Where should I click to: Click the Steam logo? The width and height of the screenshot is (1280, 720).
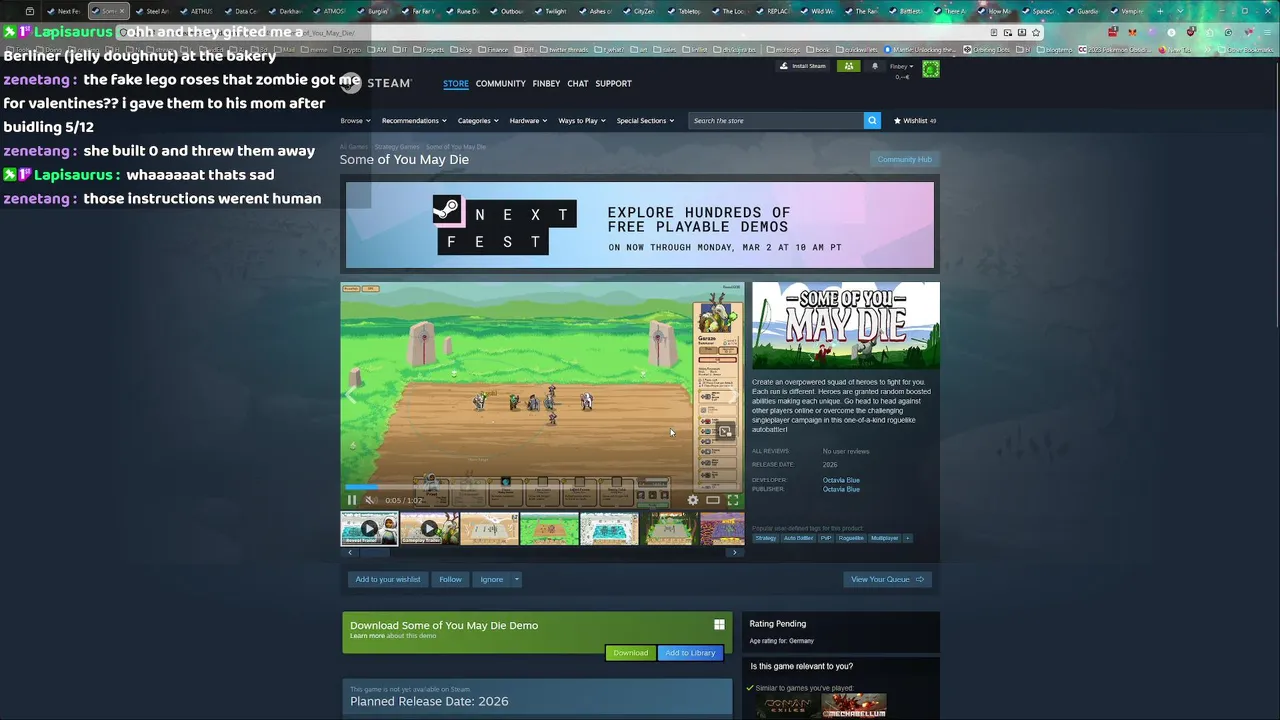pos(376,83)
